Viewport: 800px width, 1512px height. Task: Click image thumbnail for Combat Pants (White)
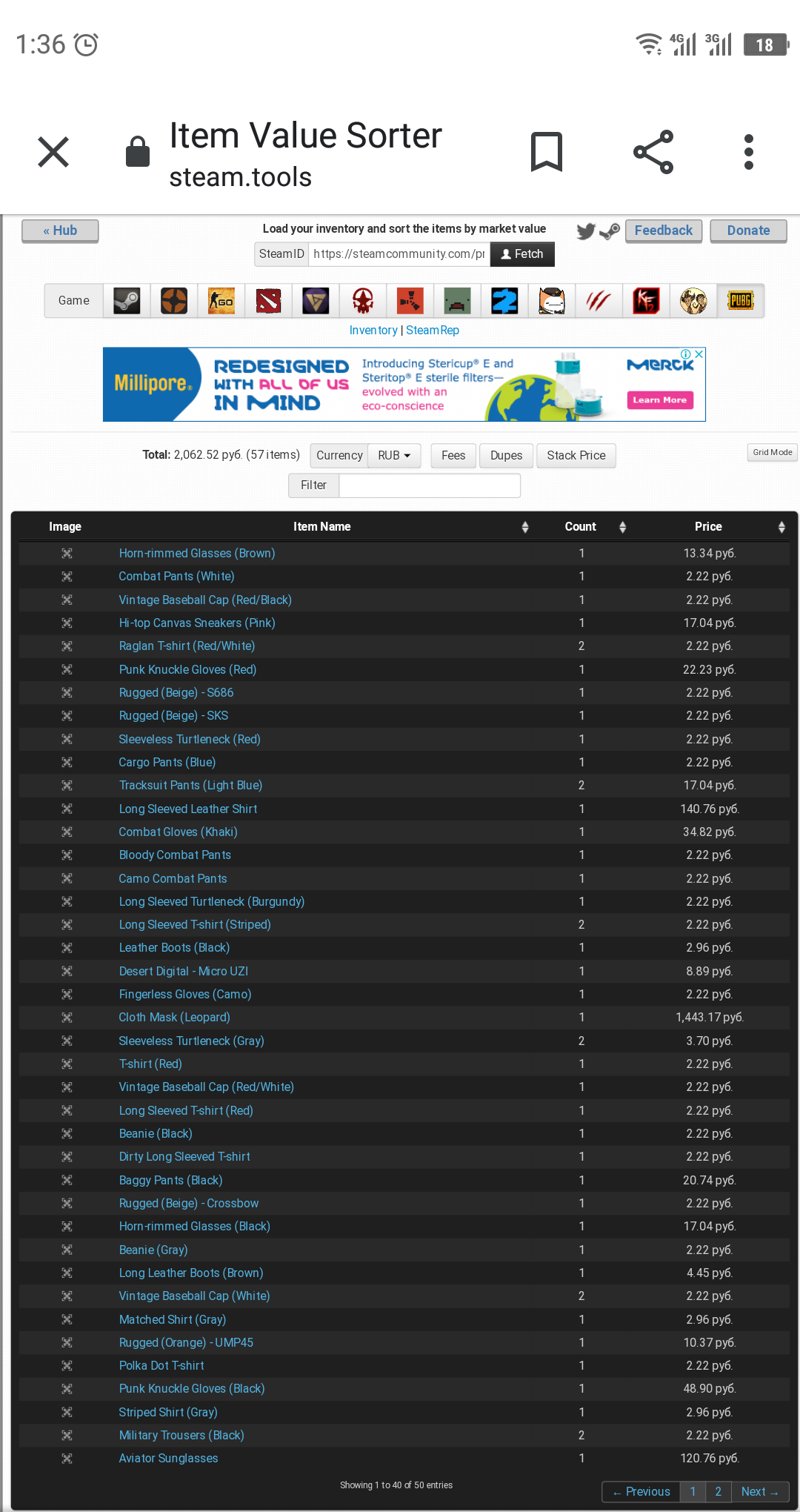pos(67,576)
